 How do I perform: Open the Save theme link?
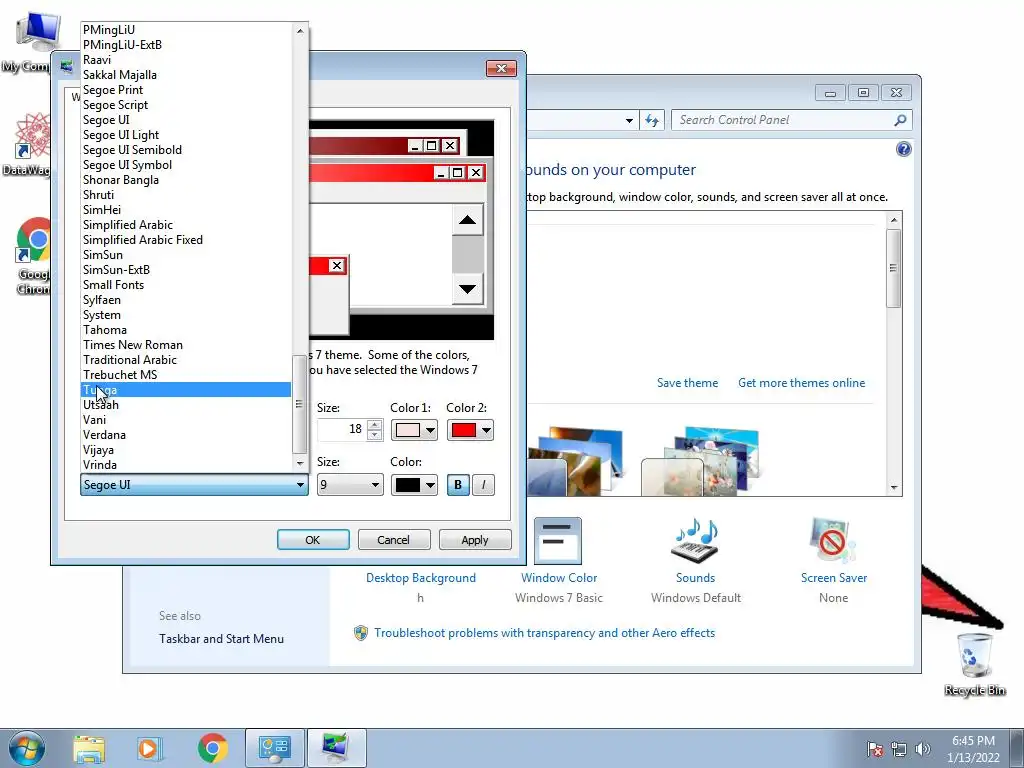tap(687, 383)
